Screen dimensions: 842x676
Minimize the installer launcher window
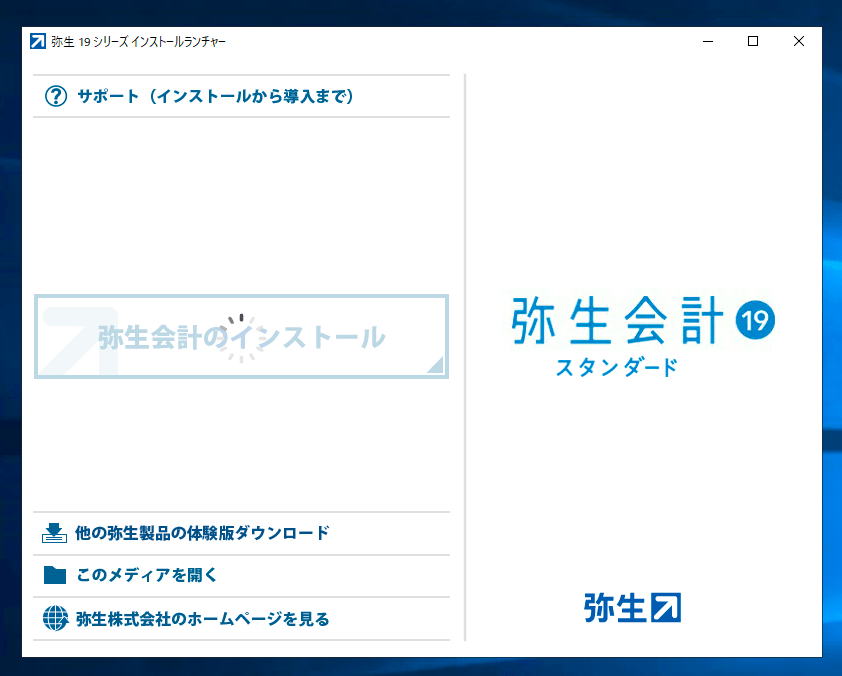tap(707, 41)
